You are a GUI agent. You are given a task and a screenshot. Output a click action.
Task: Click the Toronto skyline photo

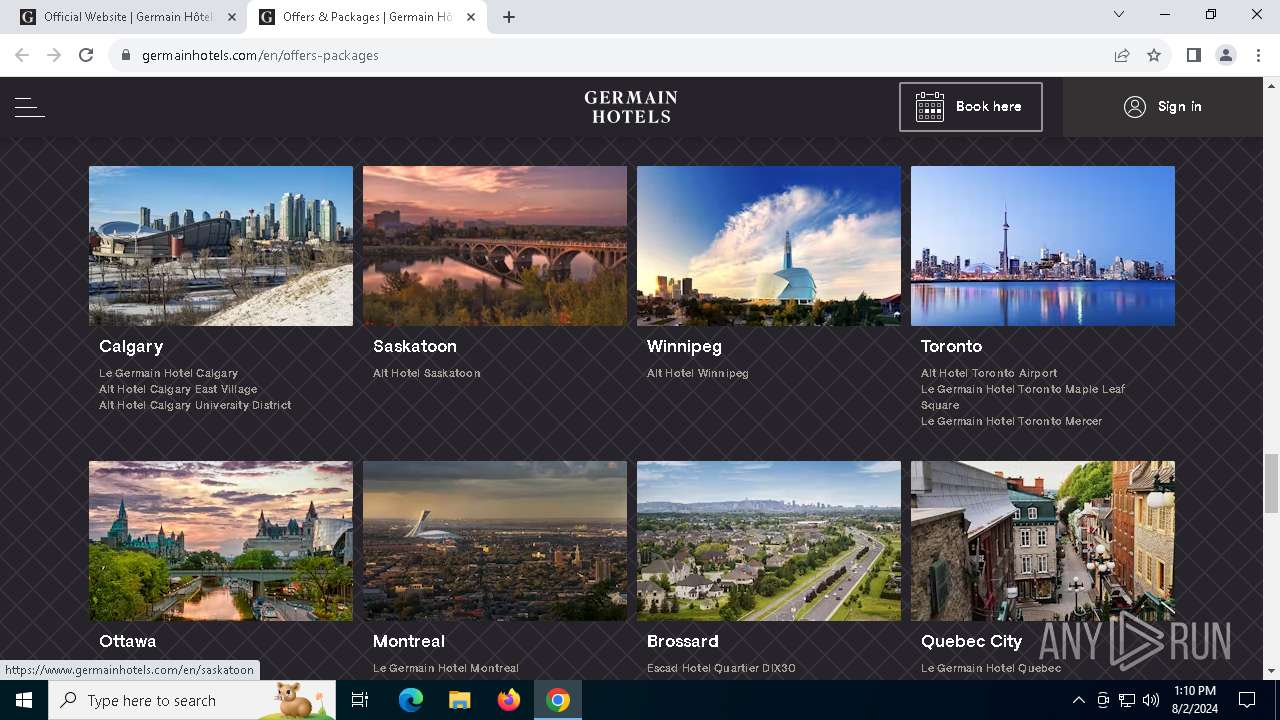[x=1043, y=246]
